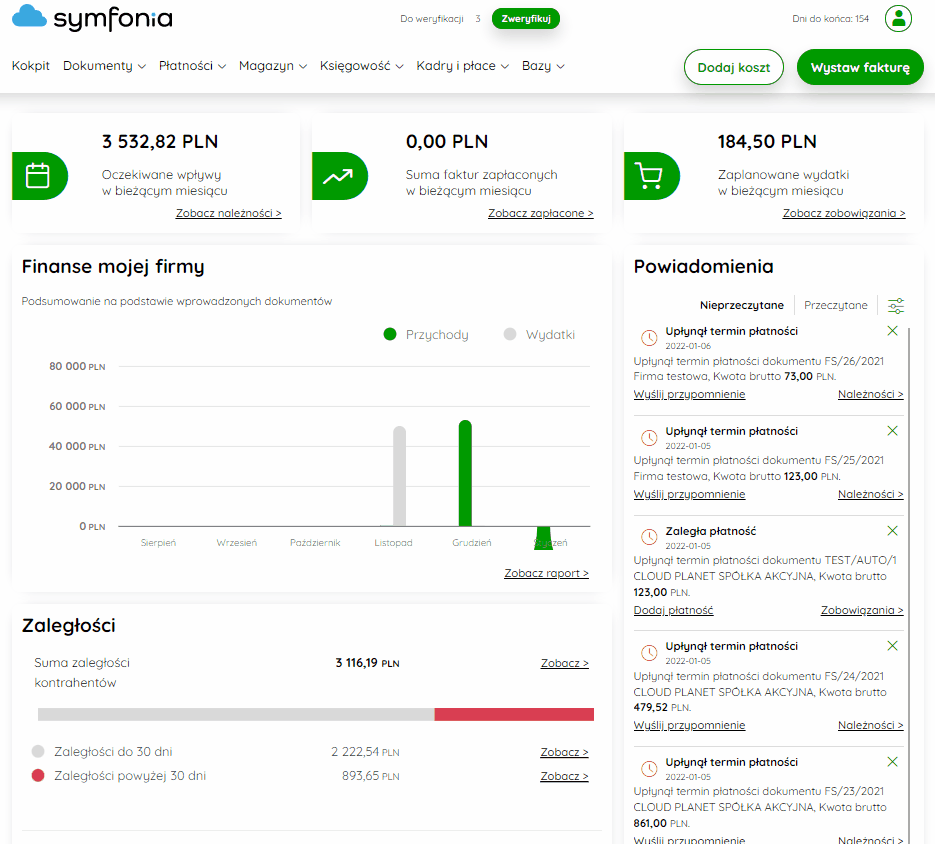Viewport: 935px width, 844px height.
Task: Click Dodaj płatność for TEST/AUTO/1
Action: pos(673,610)
